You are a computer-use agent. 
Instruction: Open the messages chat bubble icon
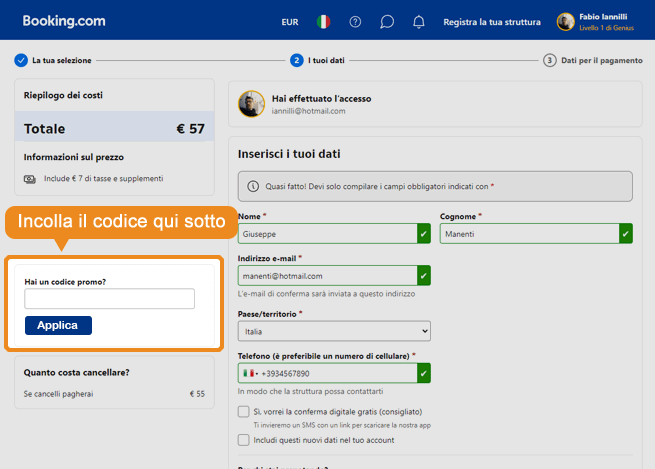[387, 21]
